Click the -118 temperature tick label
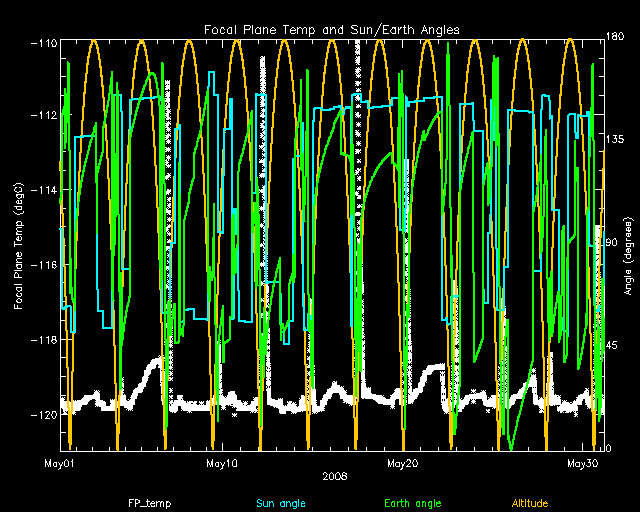 [x=42, y=340]
